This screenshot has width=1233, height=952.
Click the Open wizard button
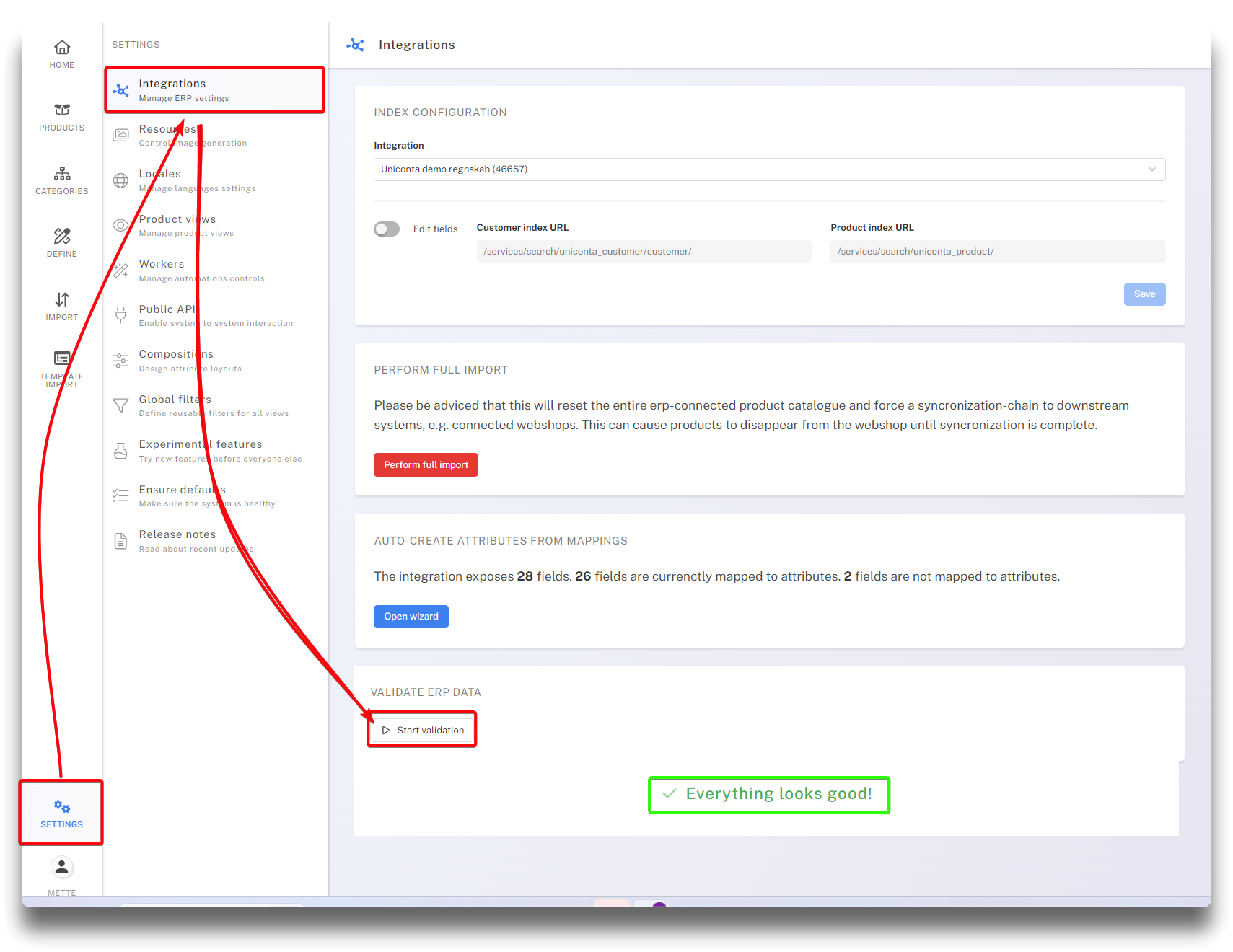tap(411, 617)
